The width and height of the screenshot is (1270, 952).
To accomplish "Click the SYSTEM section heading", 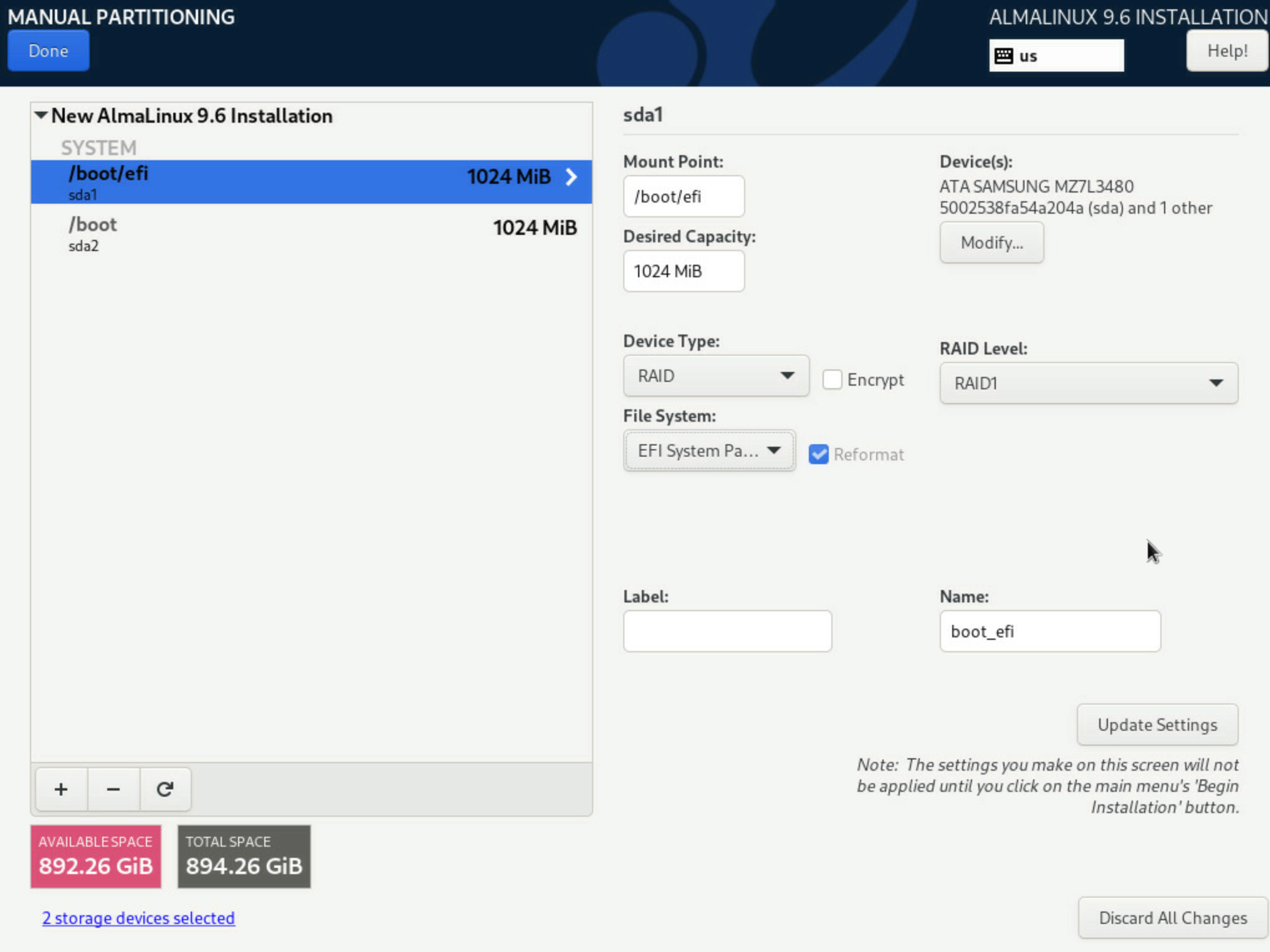I will [x=98, y=148].
